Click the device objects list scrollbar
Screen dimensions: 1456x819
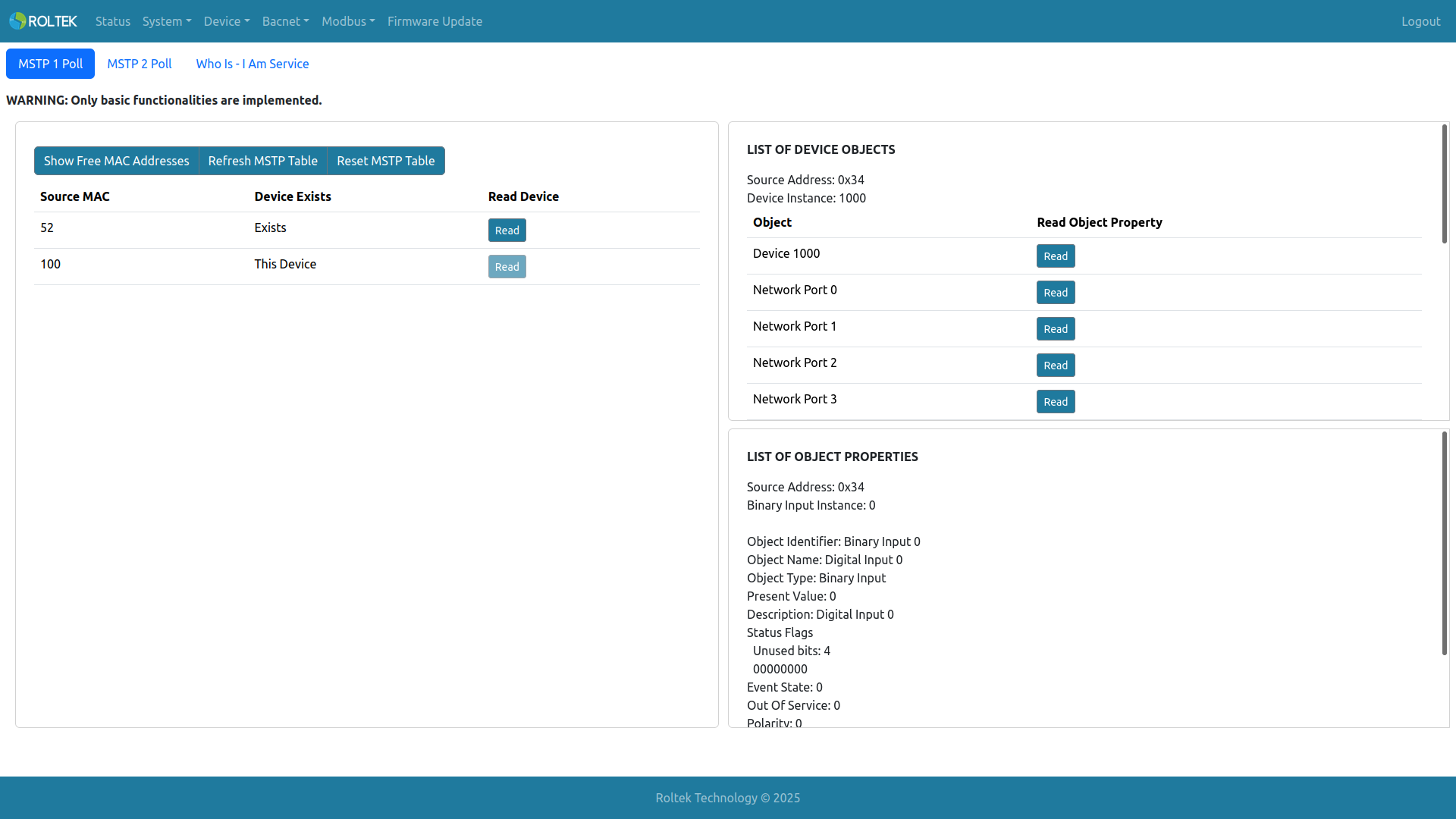[x=1445, y=184]
